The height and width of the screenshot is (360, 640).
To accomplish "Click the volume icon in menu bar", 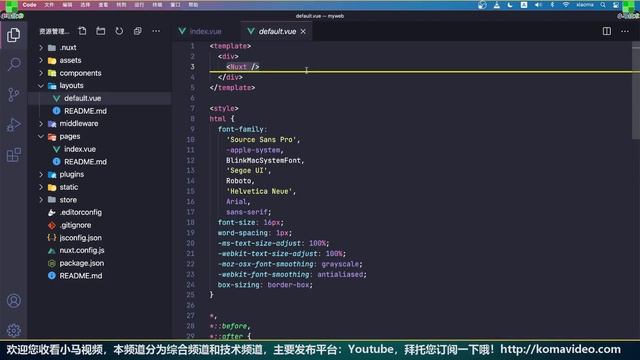I will [x=538, y=5].
